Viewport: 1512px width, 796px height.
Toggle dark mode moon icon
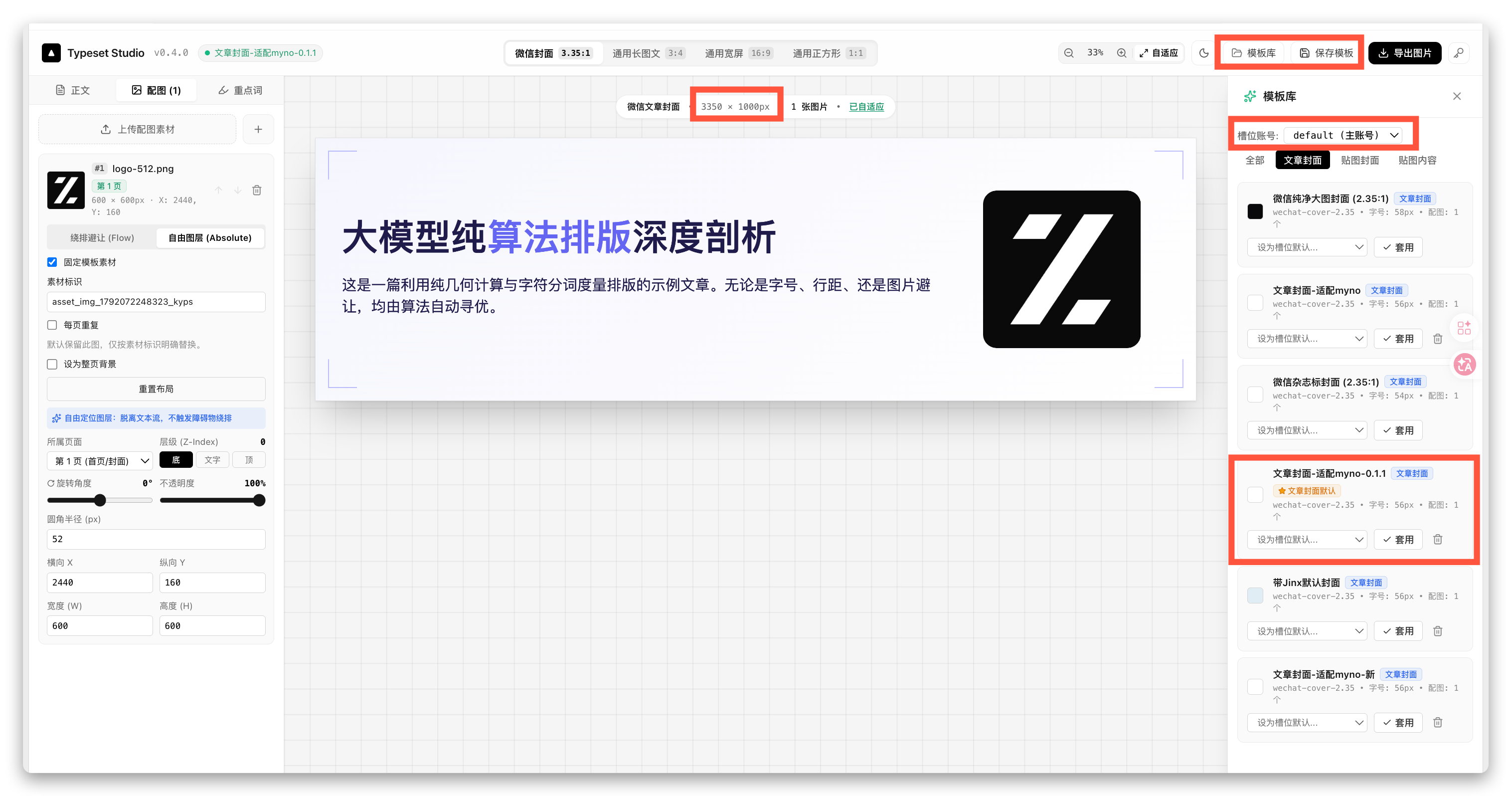(1204, 53)
